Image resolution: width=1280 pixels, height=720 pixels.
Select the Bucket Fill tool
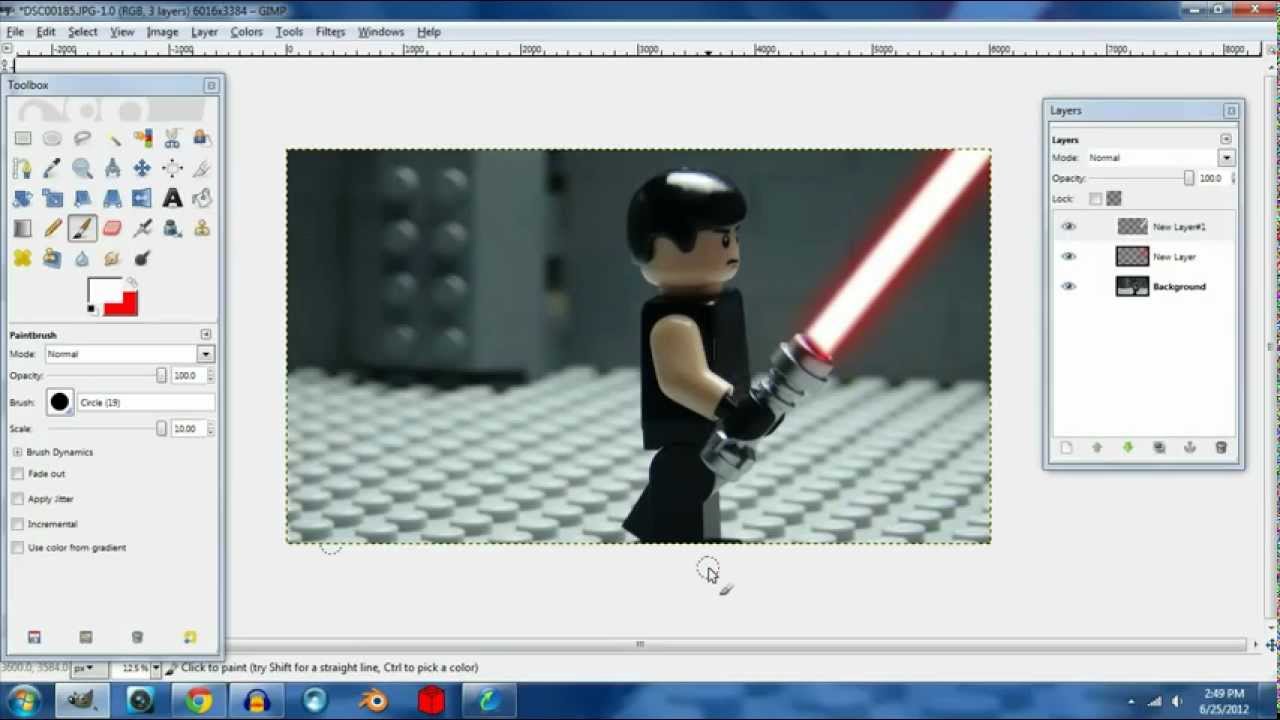click(202, 198)
